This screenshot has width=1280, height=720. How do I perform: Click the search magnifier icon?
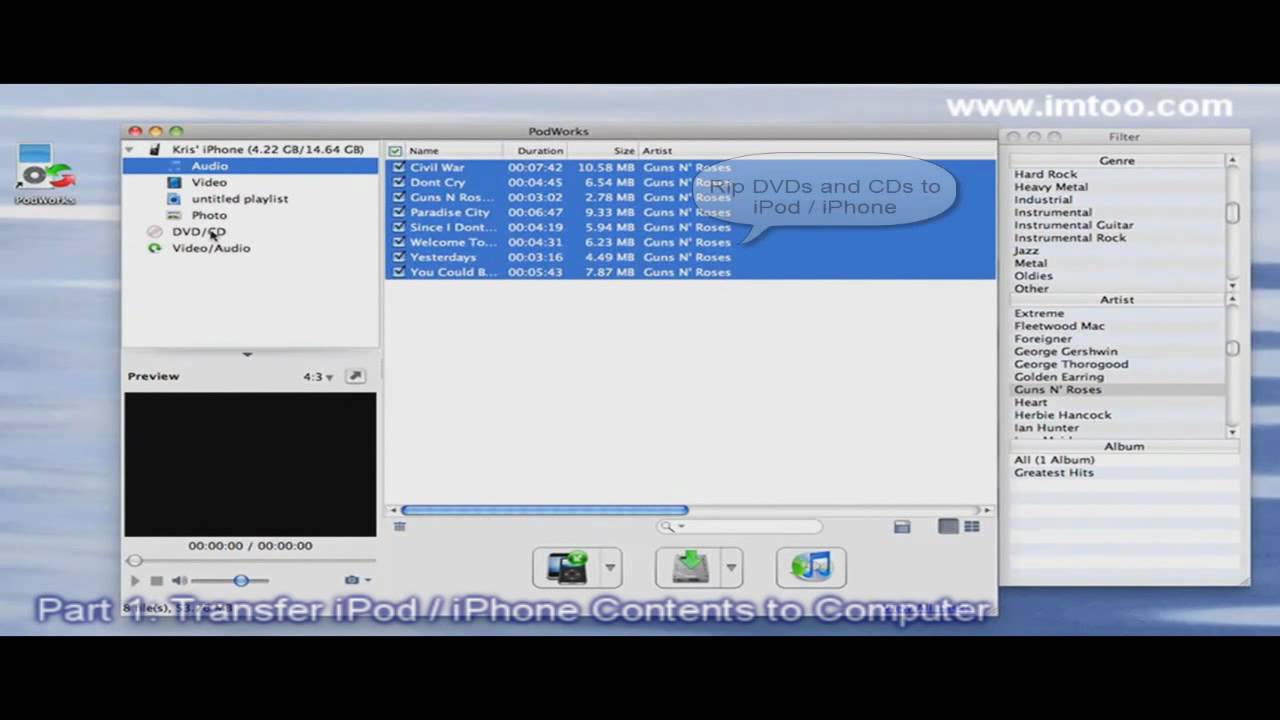tap(666, 526)
